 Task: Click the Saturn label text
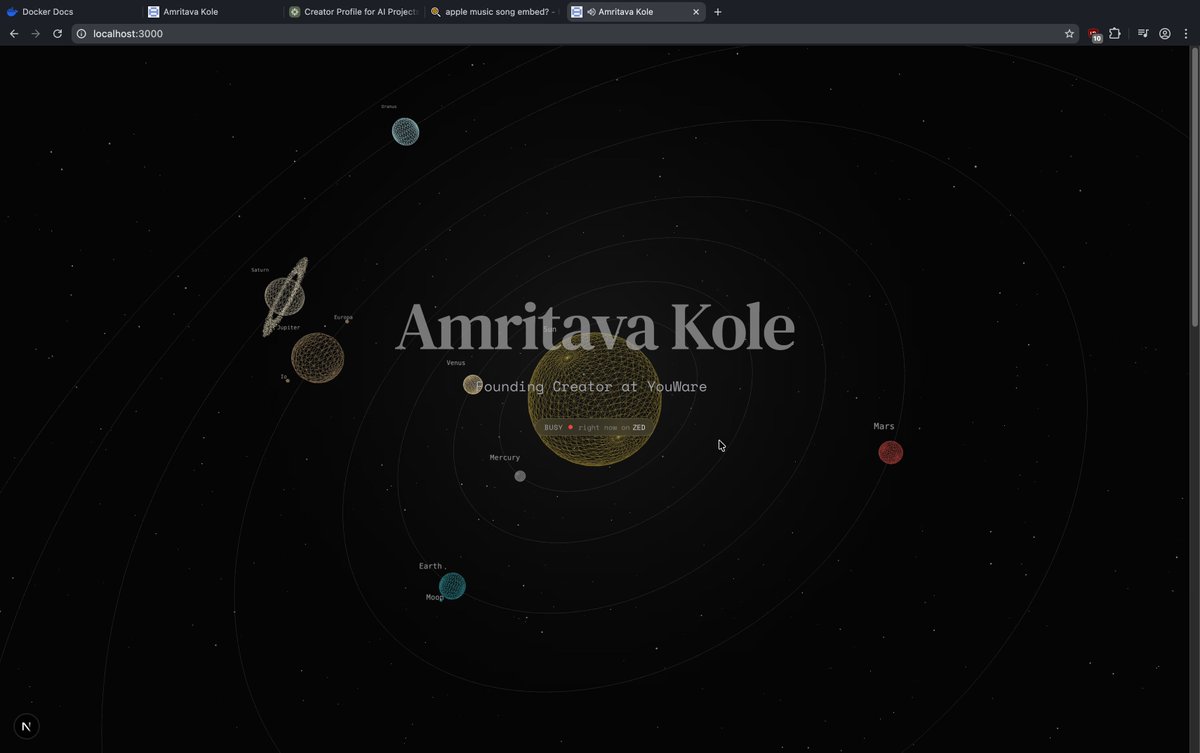point(260,270)
